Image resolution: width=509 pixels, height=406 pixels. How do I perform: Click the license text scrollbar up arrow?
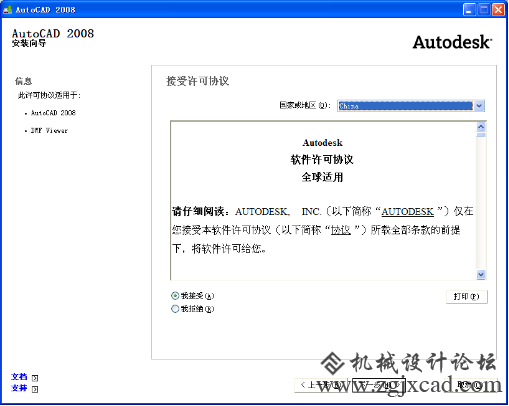[x=481, y=127]
